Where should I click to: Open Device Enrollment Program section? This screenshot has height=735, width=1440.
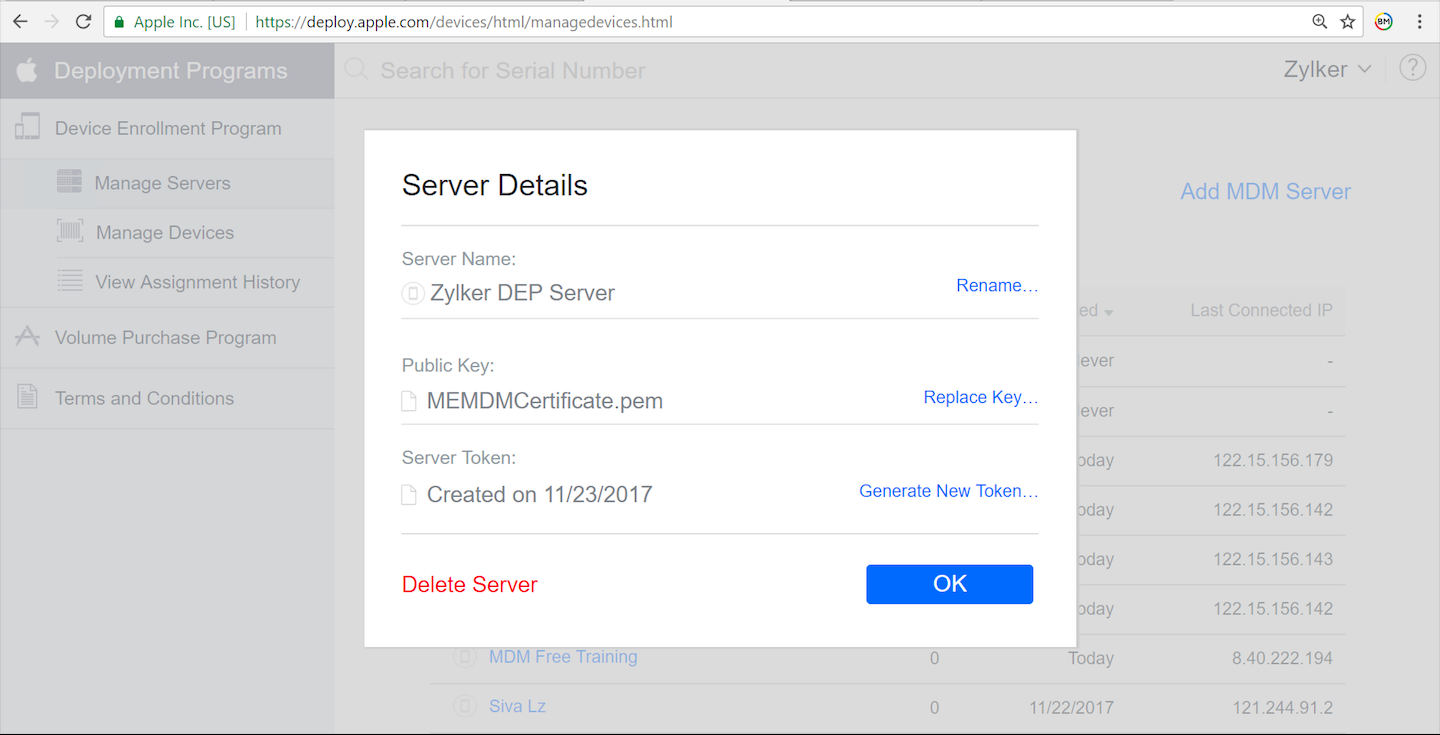[x=168, y=128]
